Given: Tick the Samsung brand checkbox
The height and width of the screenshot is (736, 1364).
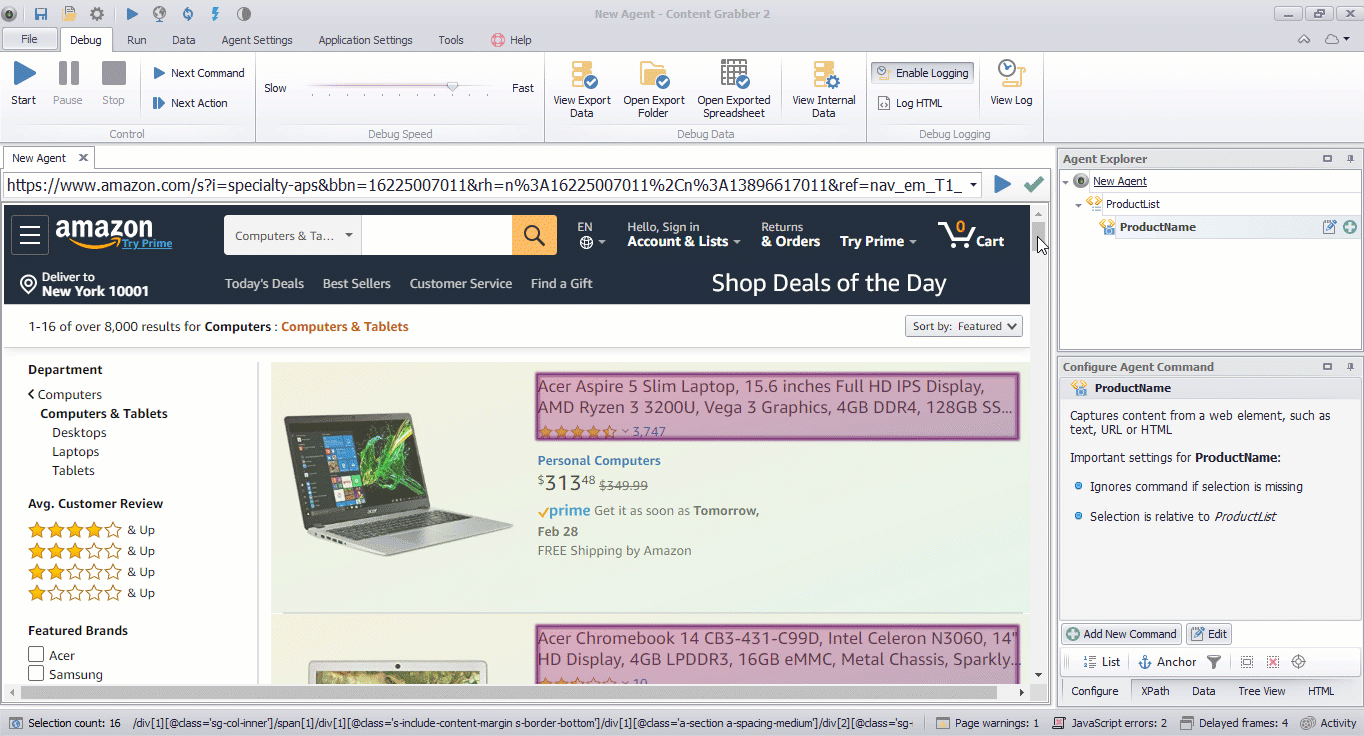Looking at the screenshot, I should click(x=36, y=674).
